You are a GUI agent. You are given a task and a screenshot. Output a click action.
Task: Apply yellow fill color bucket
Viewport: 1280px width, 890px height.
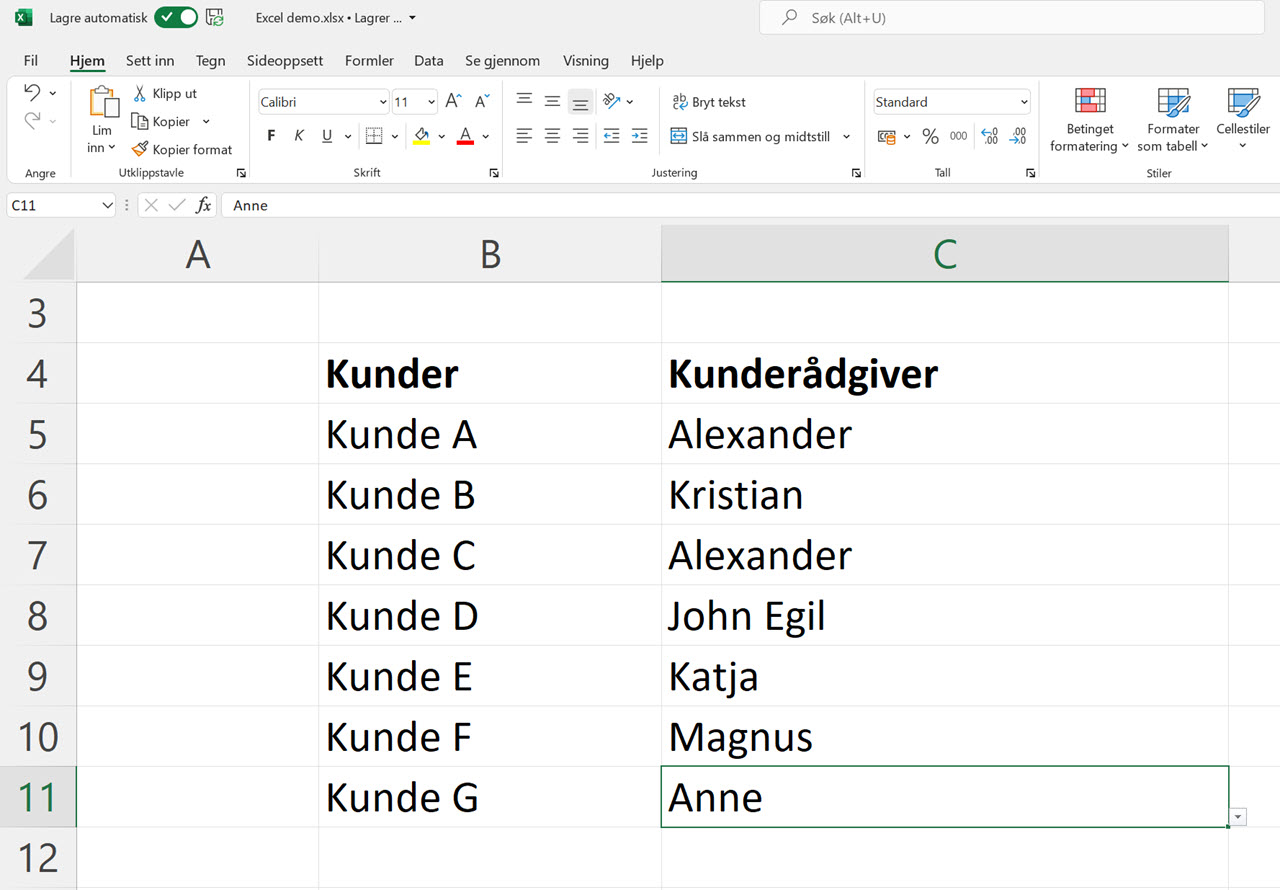421,136
